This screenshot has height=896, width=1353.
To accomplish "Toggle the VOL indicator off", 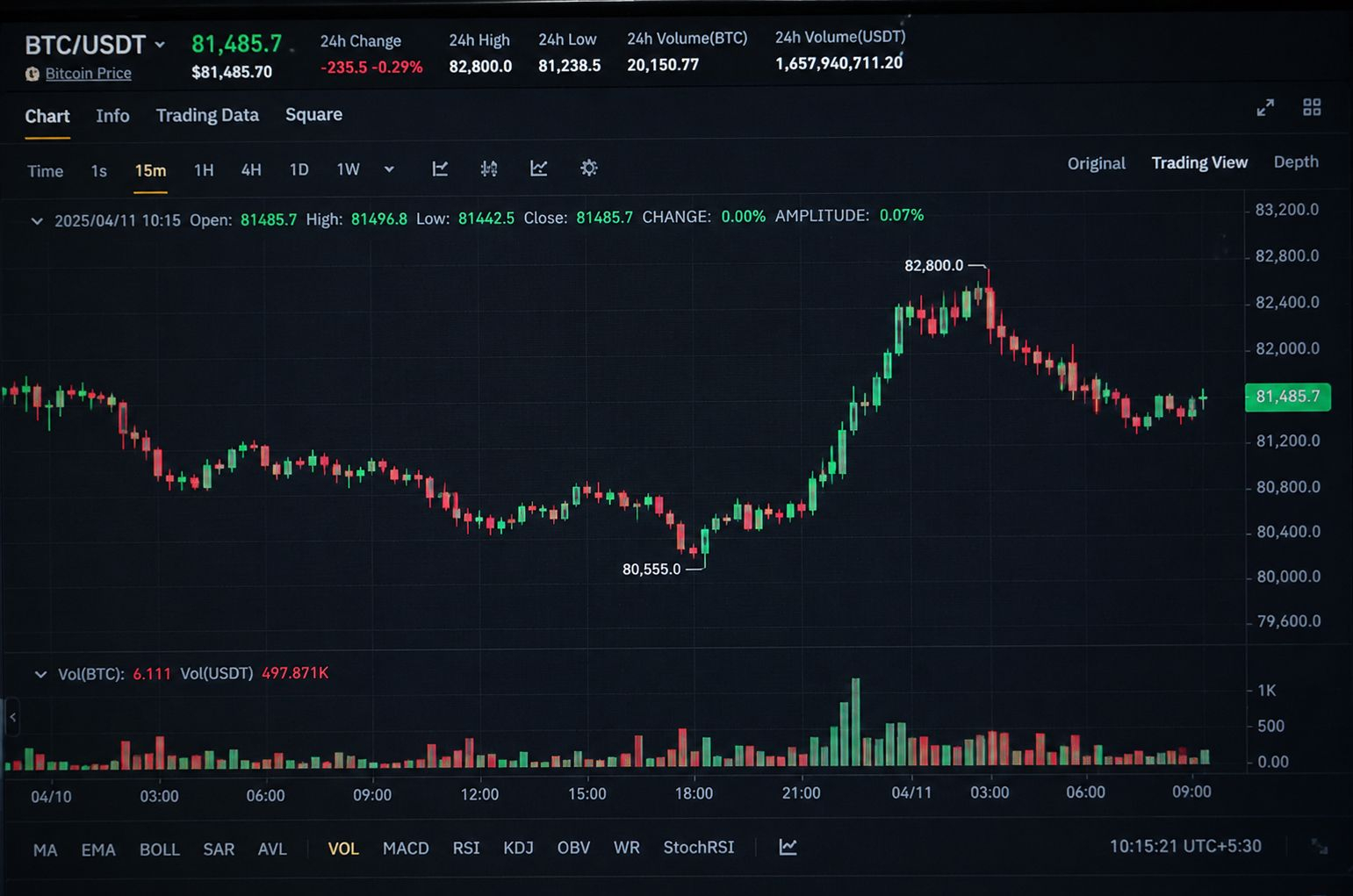I will 343,849.
